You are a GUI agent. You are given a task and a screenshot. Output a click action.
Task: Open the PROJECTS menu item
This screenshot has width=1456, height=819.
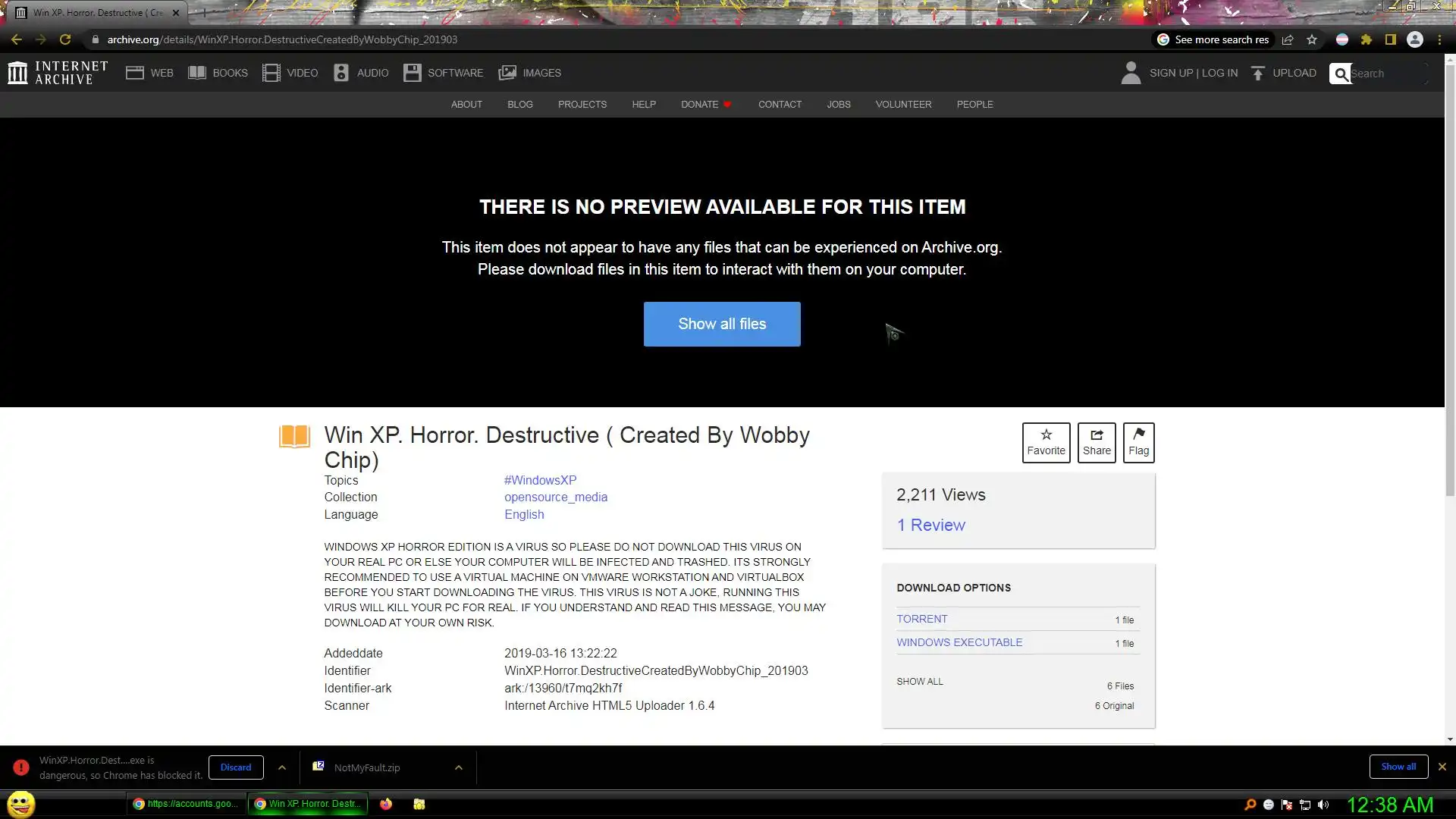[x=582, y=105]
